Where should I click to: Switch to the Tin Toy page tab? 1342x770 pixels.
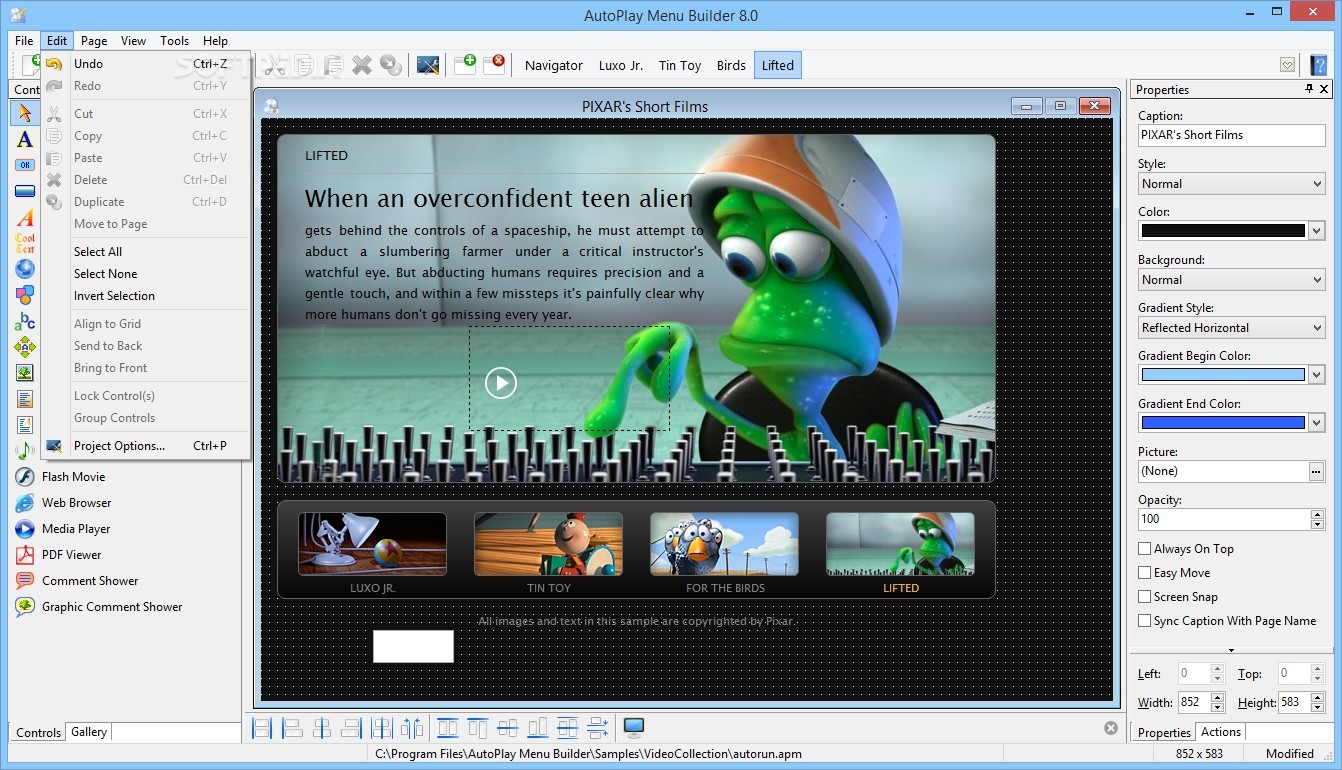679,66
